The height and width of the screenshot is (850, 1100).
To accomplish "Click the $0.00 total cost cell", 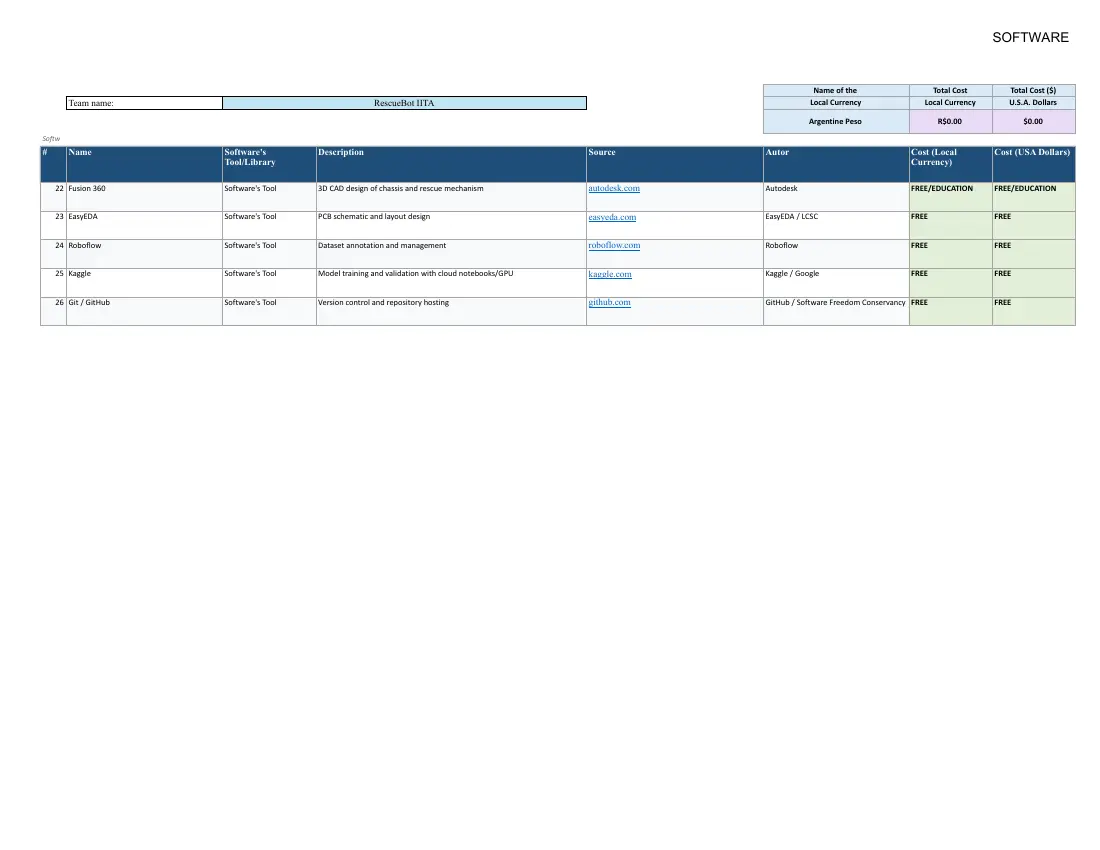I will (1034, 121).
